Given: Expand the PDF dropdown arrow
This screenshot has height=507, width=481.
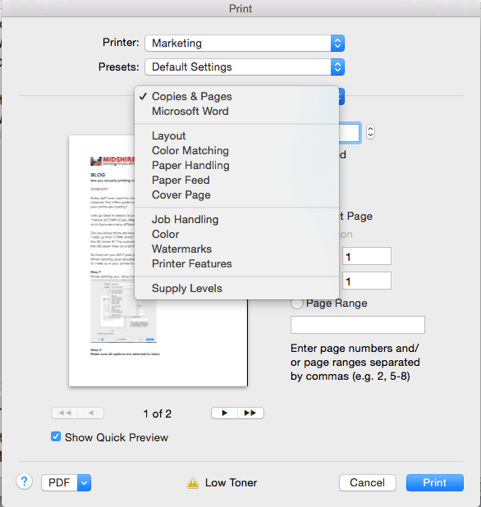Looking at the screenshot, I should click(x=84, y=482).
